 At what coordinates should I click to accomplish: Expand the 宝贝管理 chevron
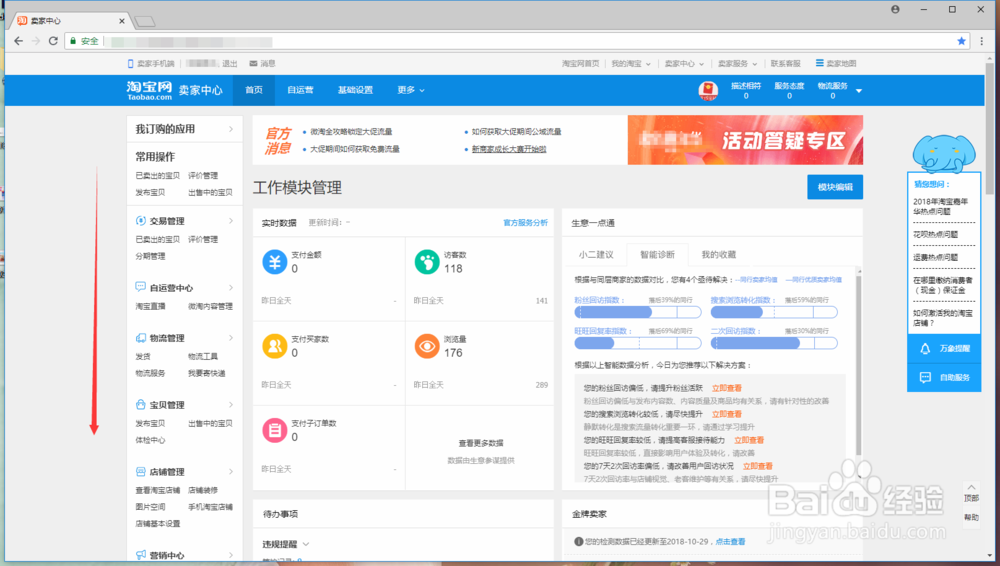[x=231, y=405]
